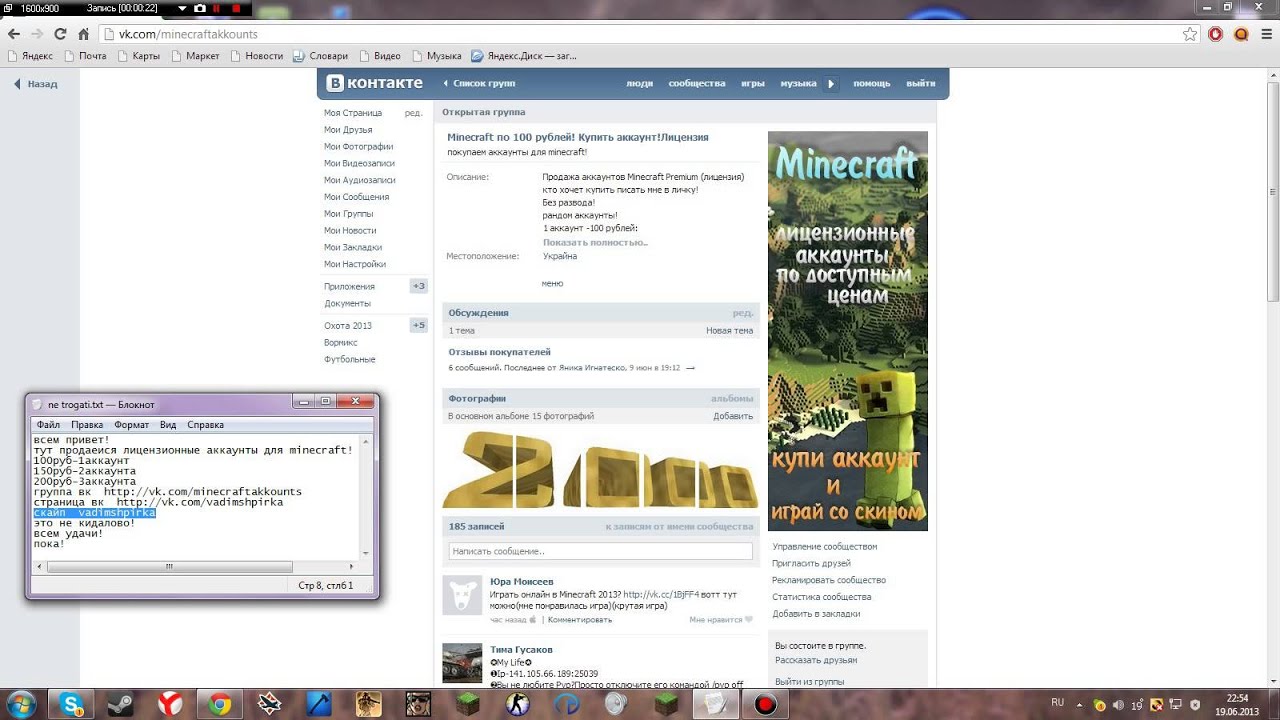Go to browser home page icon
Viewport: 1280px width, 720px height.
[x=84, y=34]
